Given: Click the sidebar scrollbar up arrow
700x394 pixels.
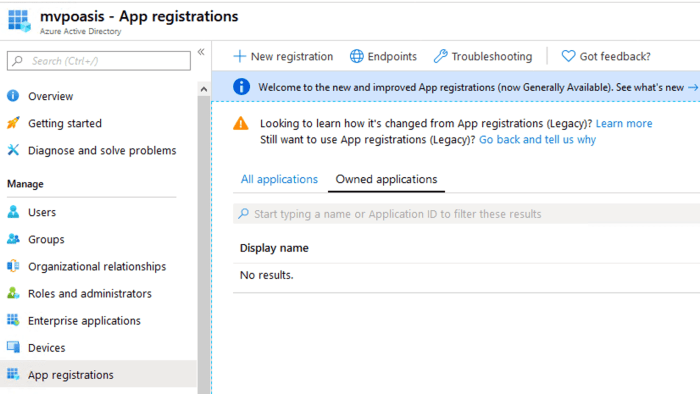Looking at the screenshot, I should [204, 89].
